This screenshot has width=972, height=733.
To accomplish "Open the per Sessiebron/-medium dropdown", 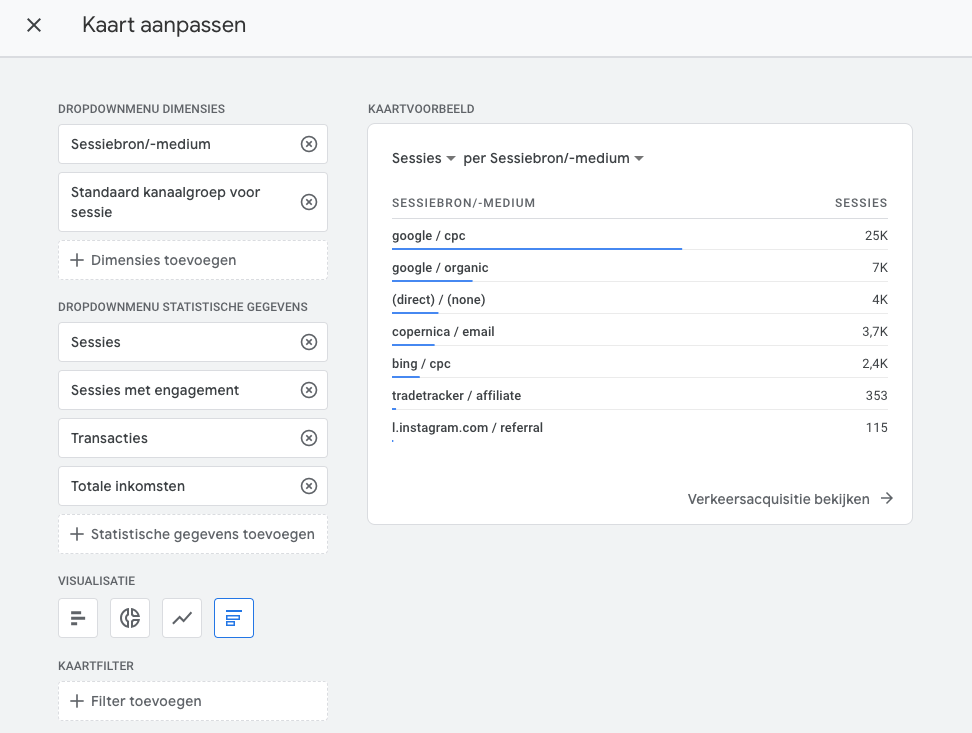I will [x=553, y=158].
